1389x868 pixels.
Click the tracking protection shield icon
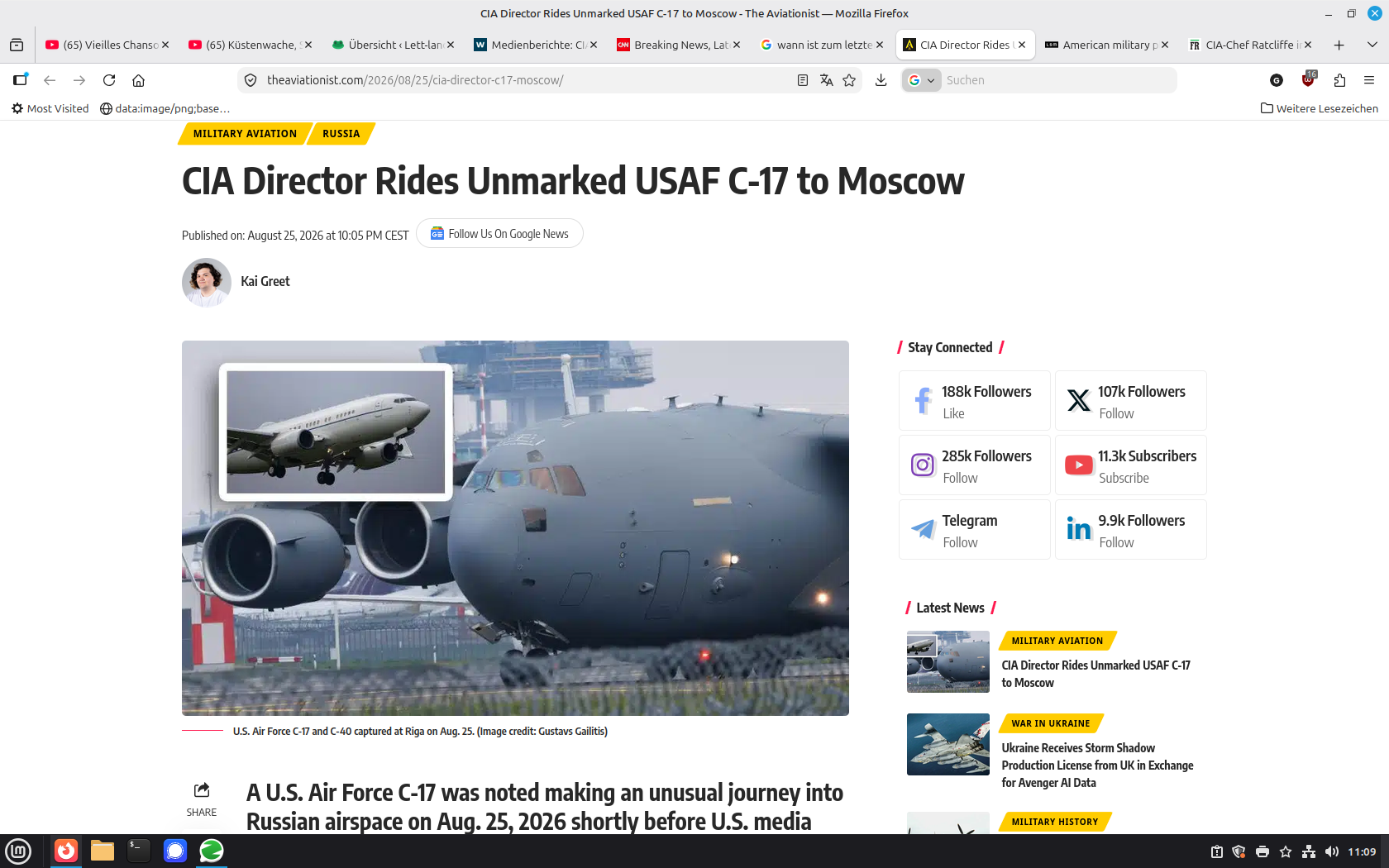tap(251, 80)
